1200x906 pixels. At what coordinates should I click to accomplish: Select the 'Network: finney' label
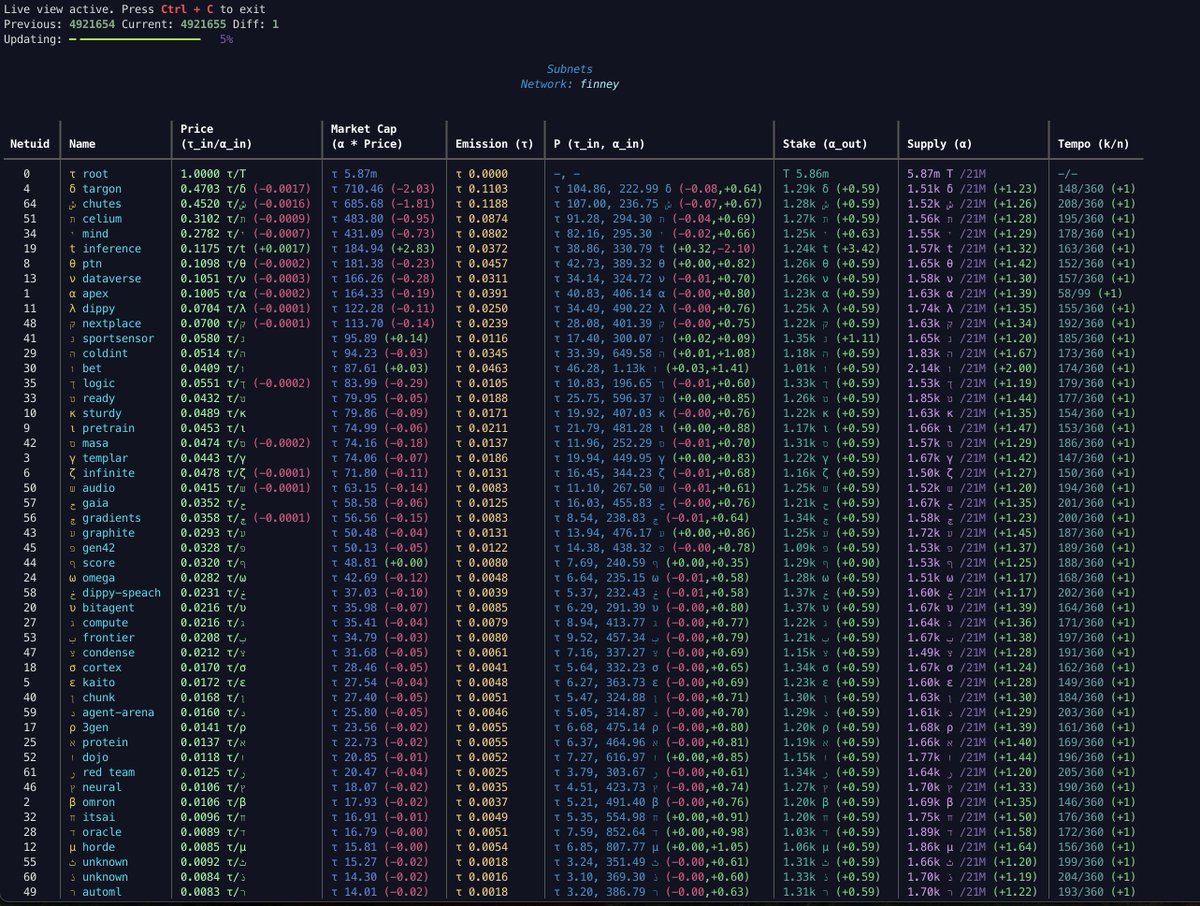pos(569,85)
